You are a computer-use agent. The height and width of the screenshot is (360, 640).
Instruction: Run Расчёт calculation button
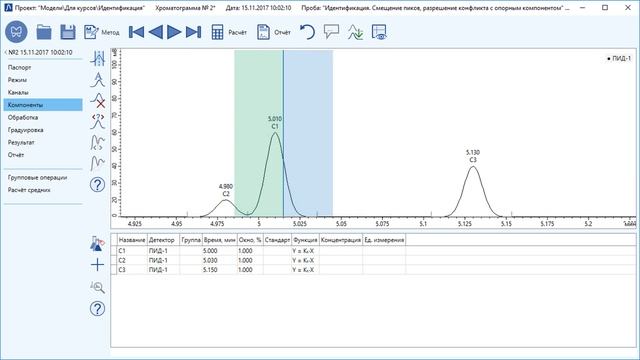(x=229, y=32)
